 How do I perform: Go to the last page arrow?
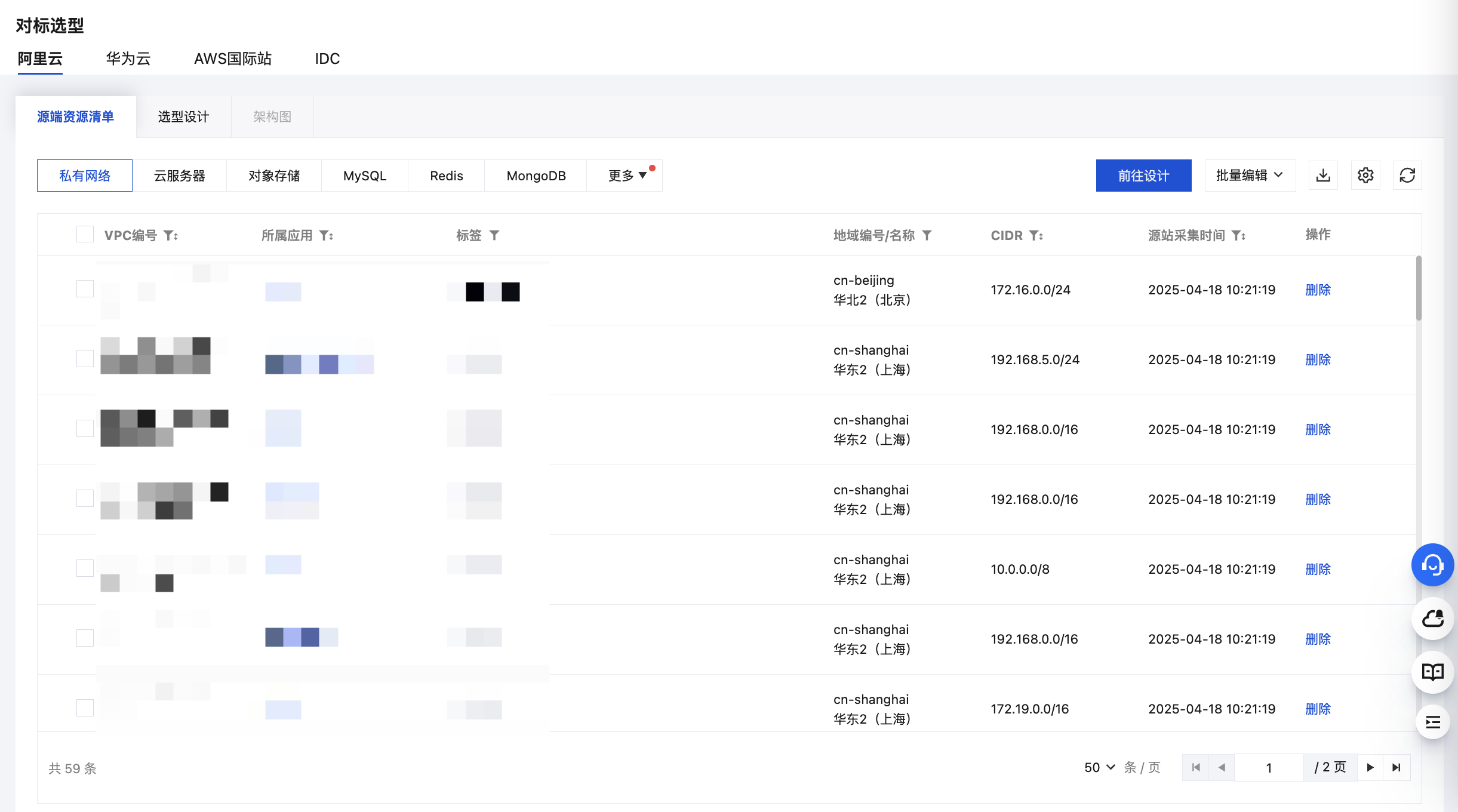[1396, 768]
